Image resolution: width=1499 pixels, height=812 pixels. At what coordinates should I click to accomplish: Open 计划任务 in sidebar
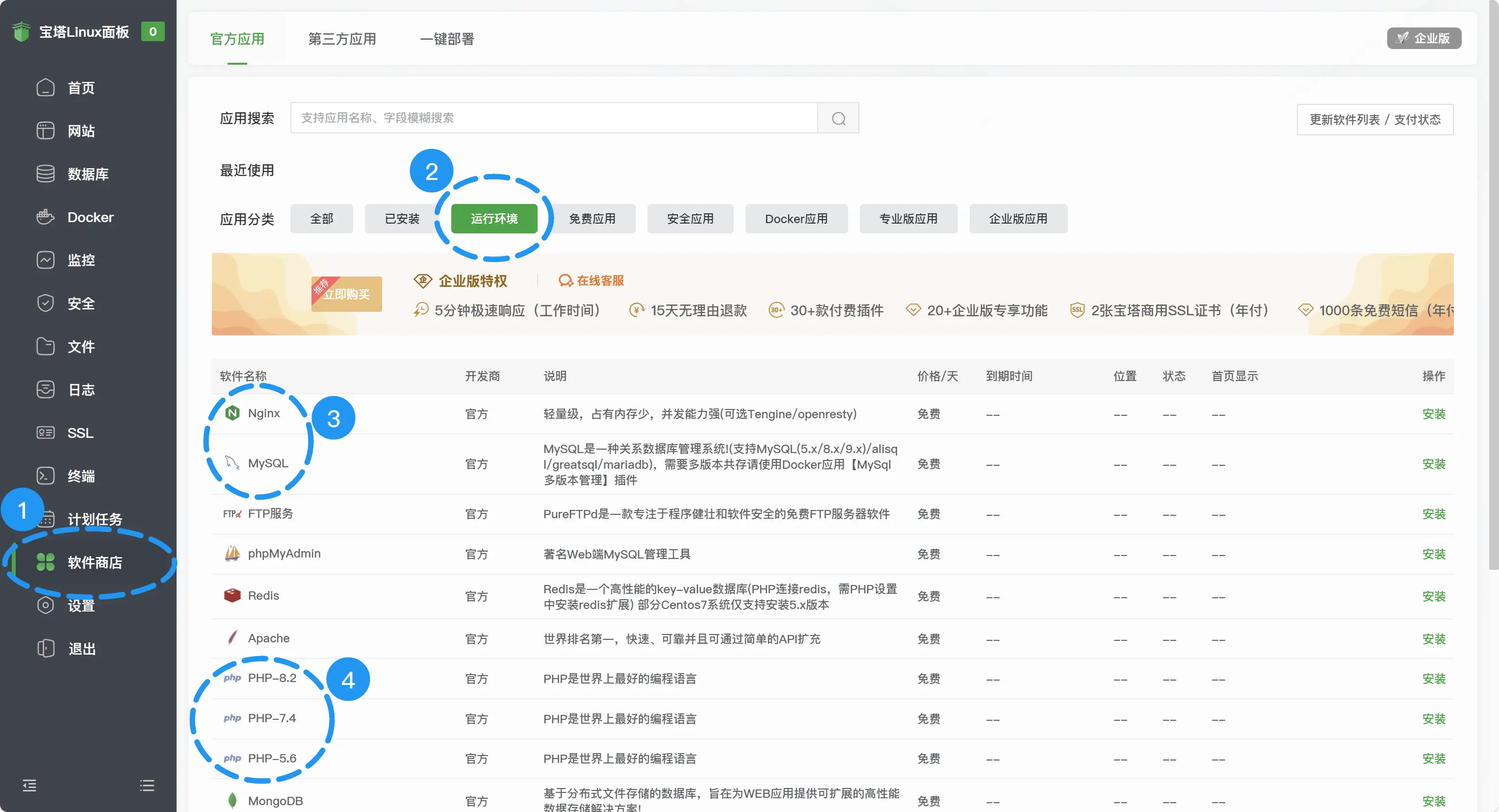pyautogui.click(x=95, y=519)
